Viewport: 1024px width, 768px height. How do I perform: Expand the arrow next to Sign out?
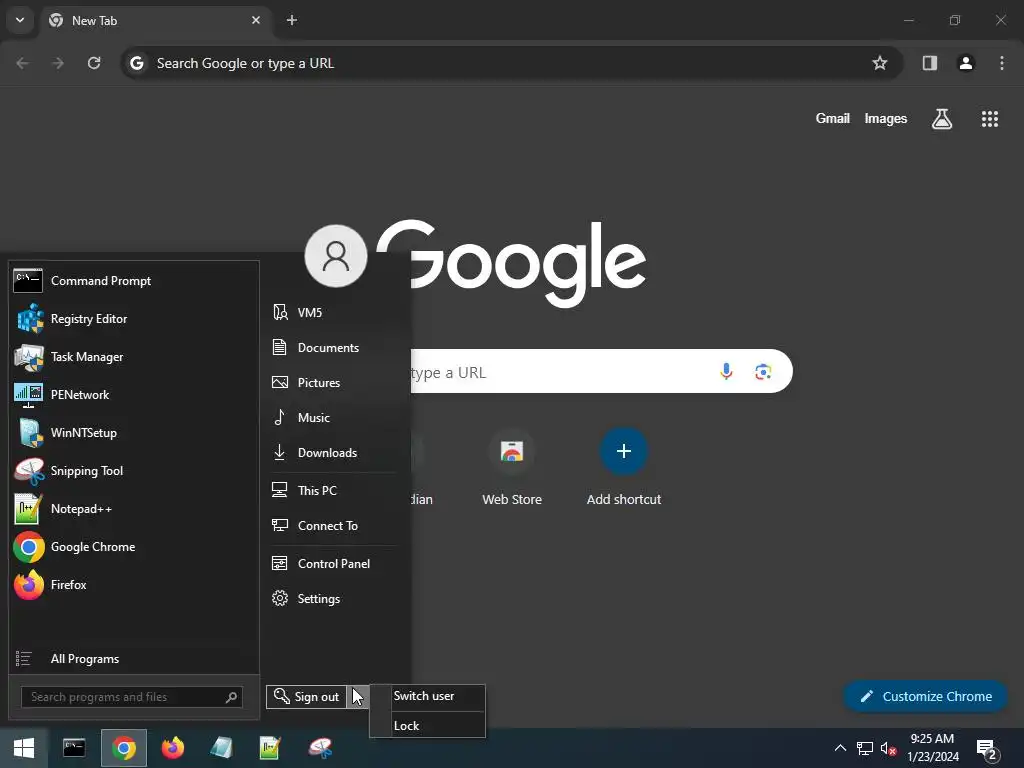click(357, 697)
